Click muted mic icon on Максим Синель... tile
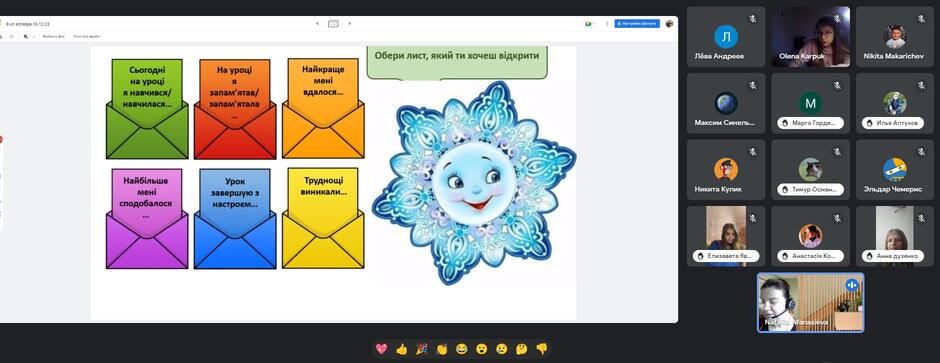Viewport: 940px width, 363px height. pyautogui.click(x=753, y=86)
